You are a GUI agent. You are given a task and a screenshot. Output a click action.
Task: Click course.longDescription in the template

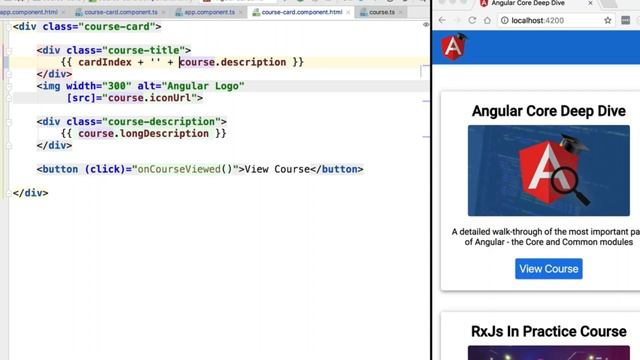coord(143,133)
